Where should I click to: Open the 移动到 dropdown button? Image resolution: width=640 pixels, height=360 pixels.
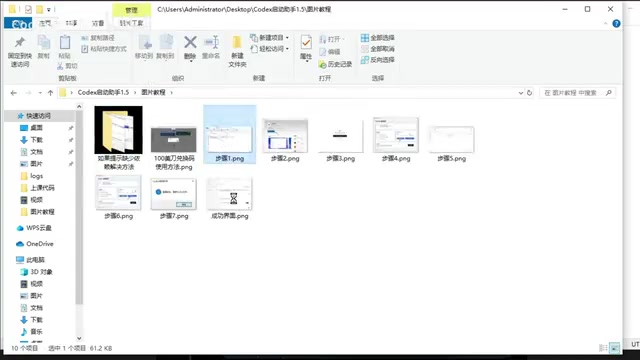pyautogui.click(x=144, y=48)
